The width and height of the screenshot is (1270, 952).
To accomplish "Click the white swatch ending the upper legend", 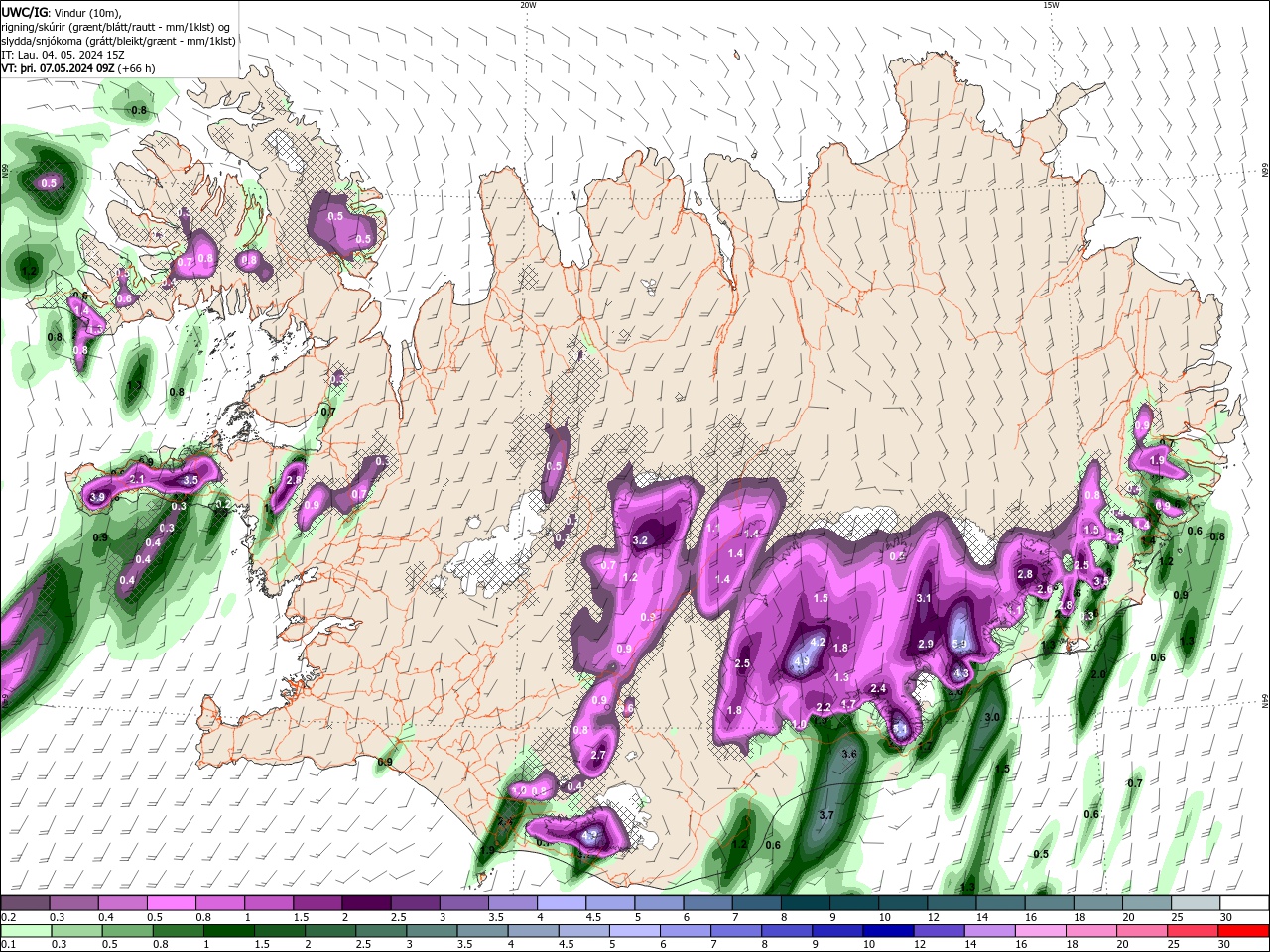I will click(1244, 903).
